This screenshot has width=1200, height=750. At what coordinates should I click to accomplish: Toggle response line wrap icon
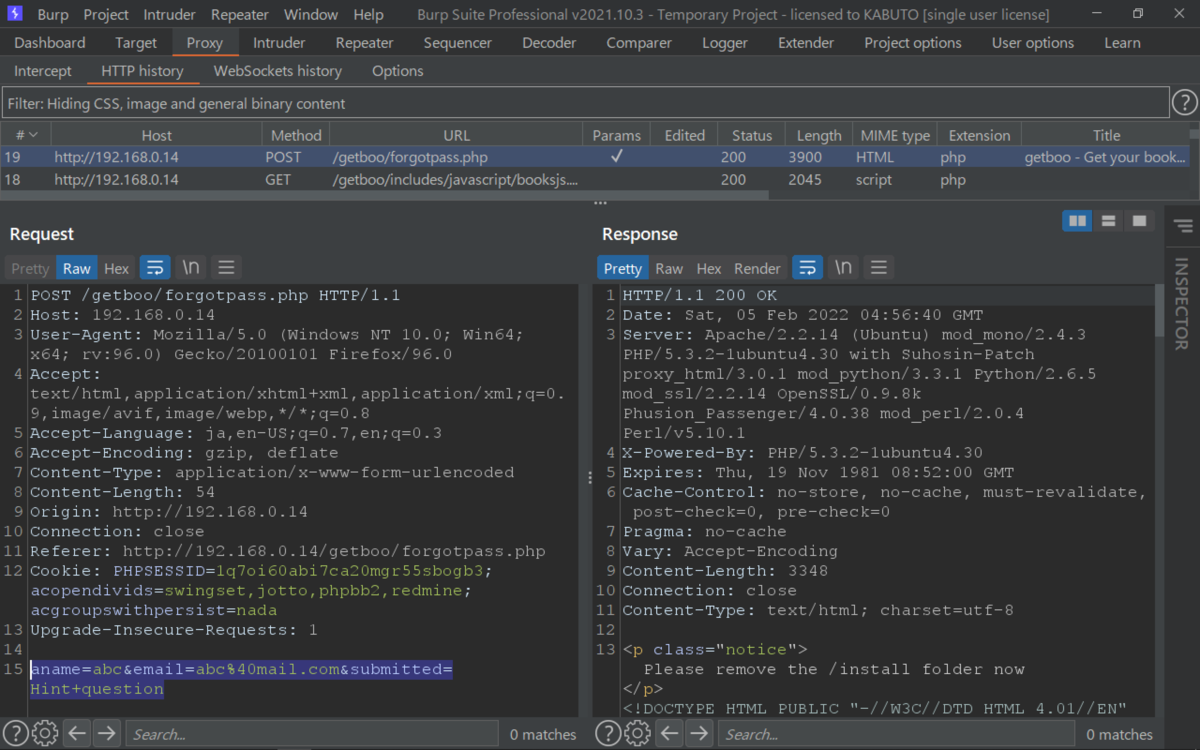coord(807,267)
